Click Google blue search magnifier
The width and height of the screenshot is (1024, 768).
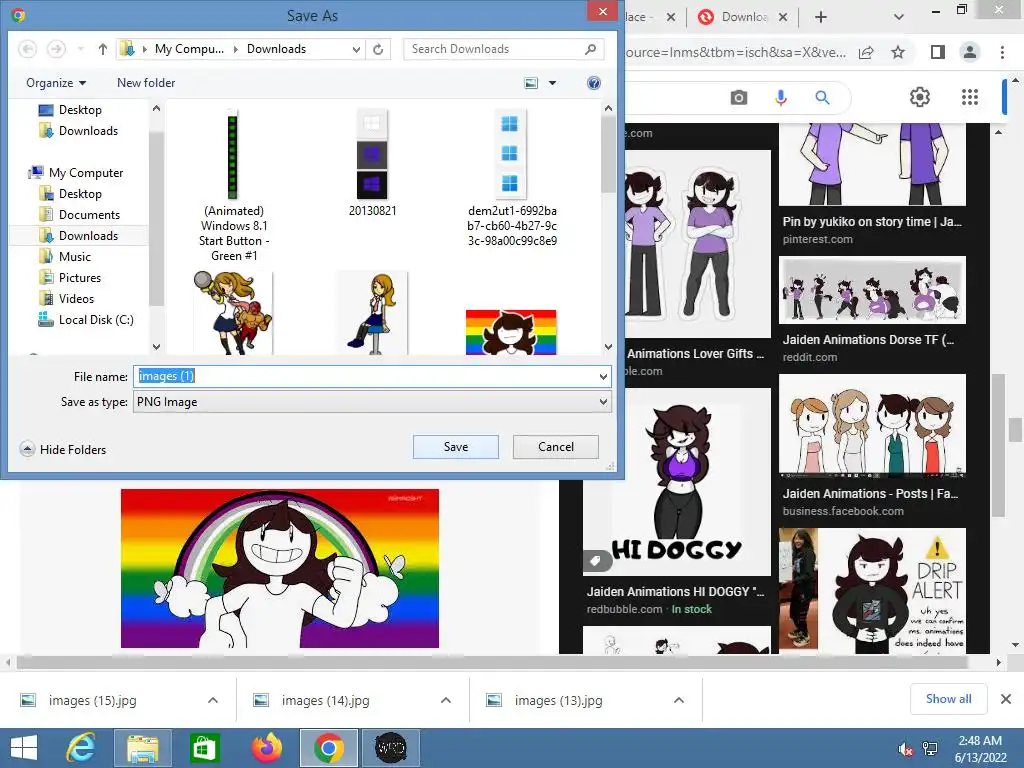coord(822,98)
